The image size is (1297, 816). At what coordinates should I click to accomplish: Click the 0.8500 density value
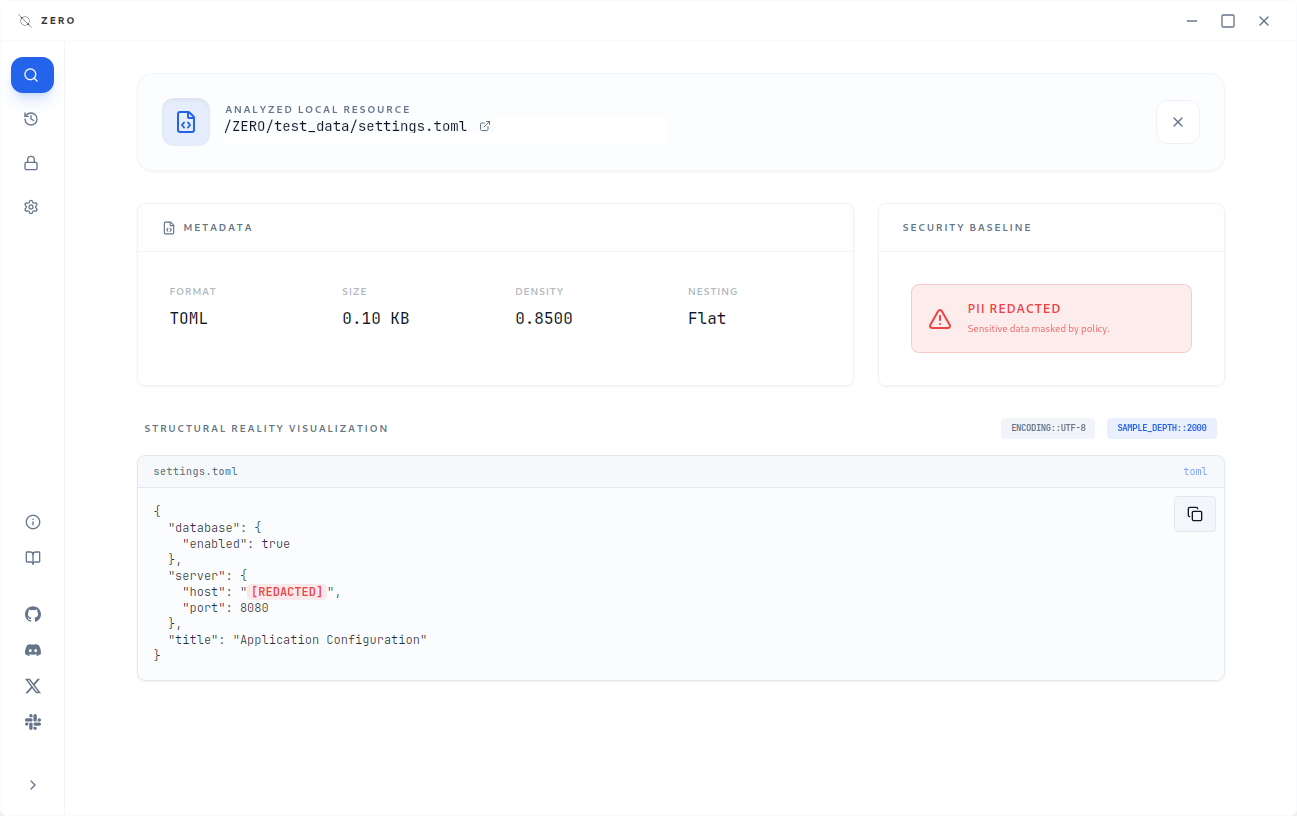(x=544, y=319)
